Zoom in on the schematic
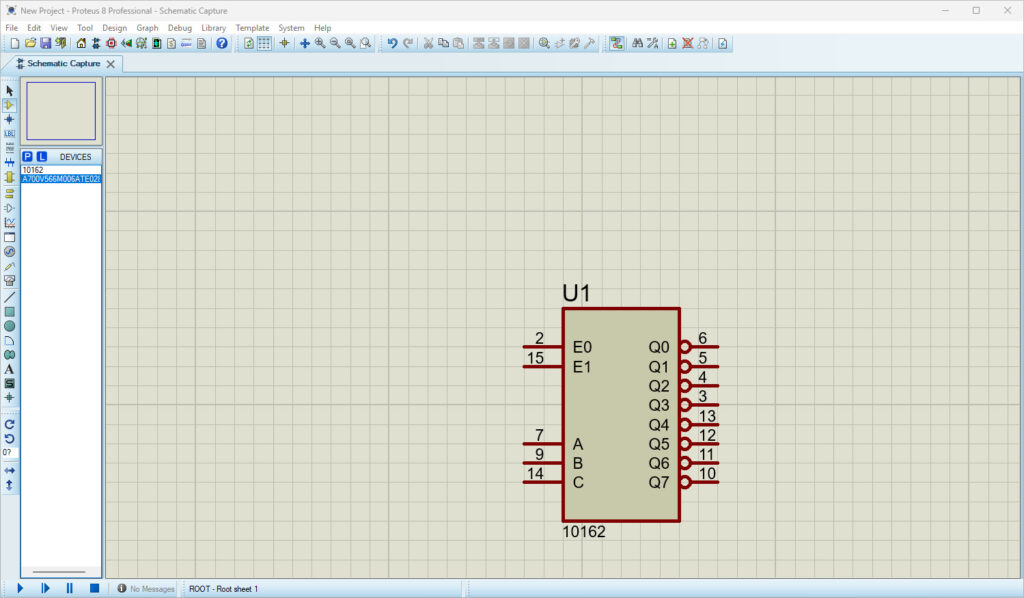Image resolution: width=1024 pixels, height=598 pixels. point(320,44)
